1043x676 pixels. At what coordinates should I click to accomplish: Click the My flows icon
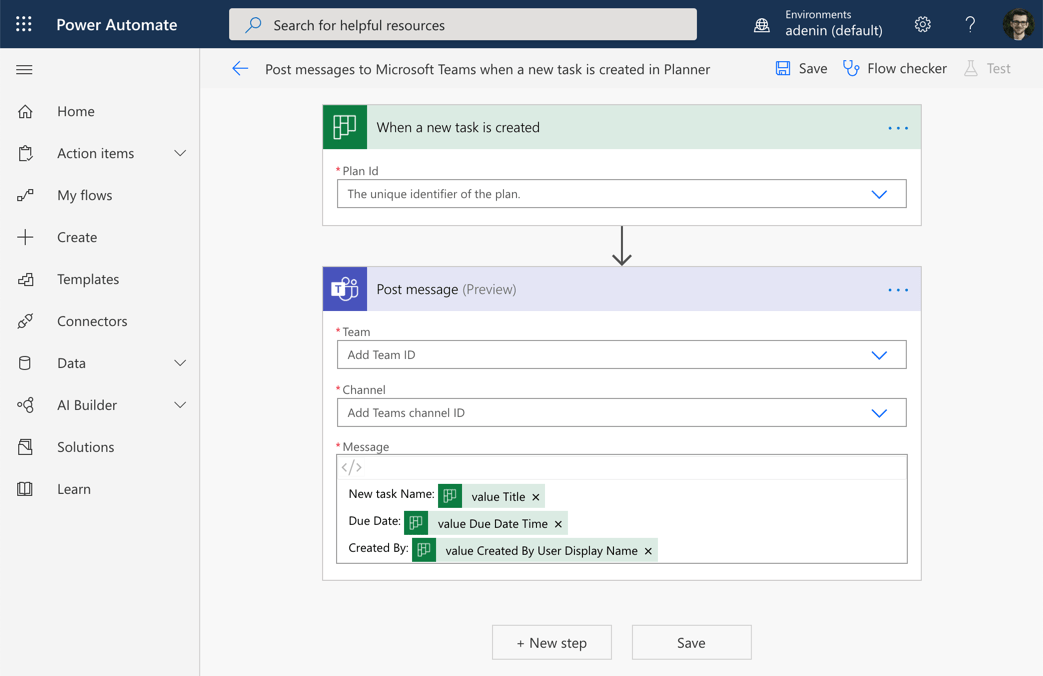[x=25, y=196]
